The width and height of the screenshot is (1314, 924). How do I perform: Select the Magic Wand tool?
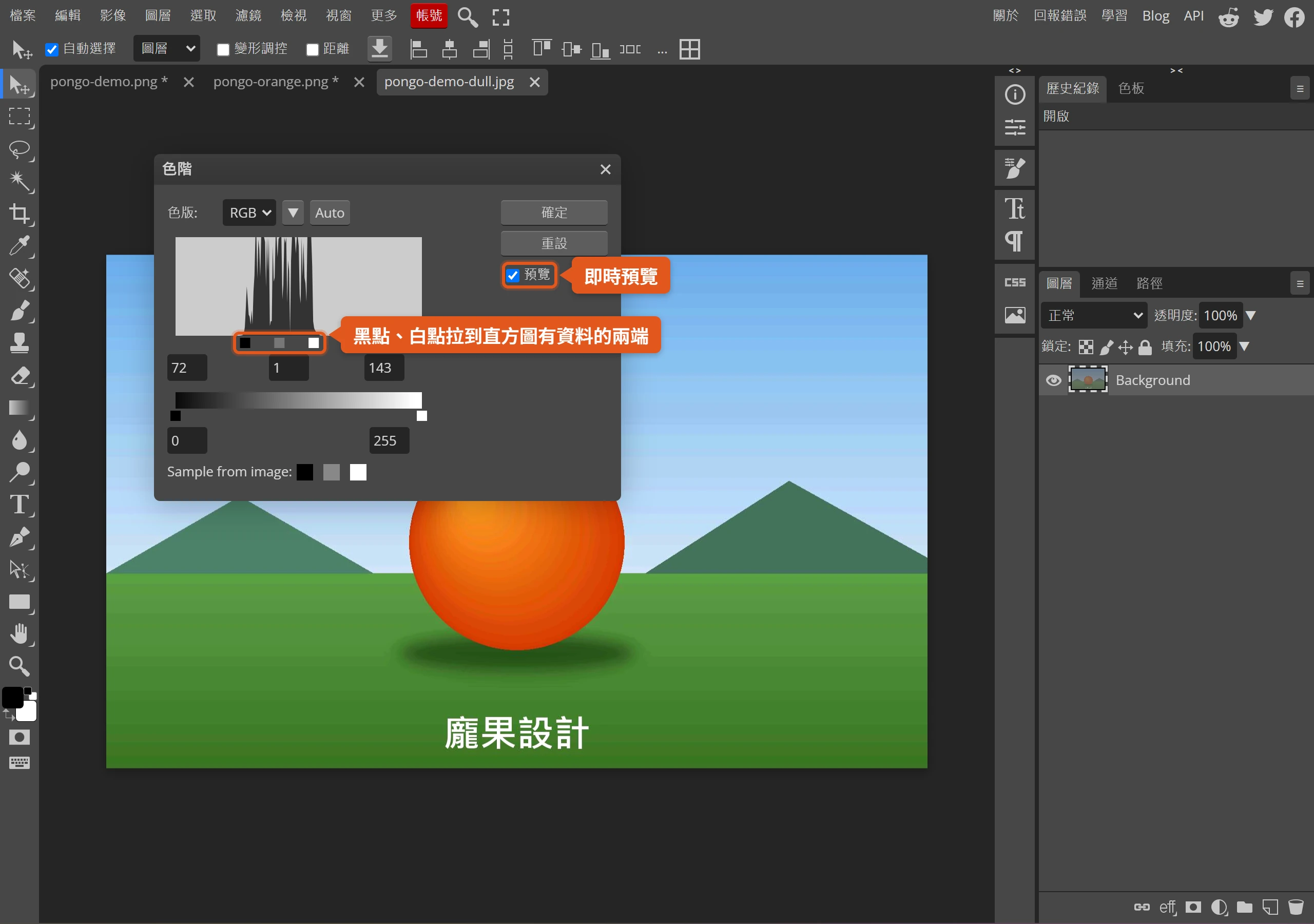pos(20,182)
